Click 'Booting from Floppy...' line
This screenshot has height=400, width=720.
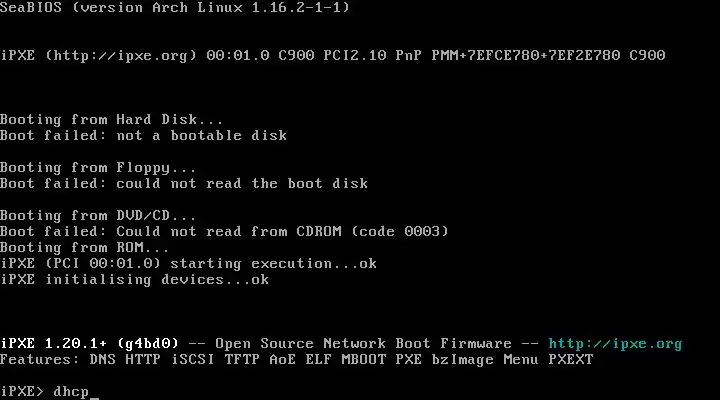click(x=98, y=167)
